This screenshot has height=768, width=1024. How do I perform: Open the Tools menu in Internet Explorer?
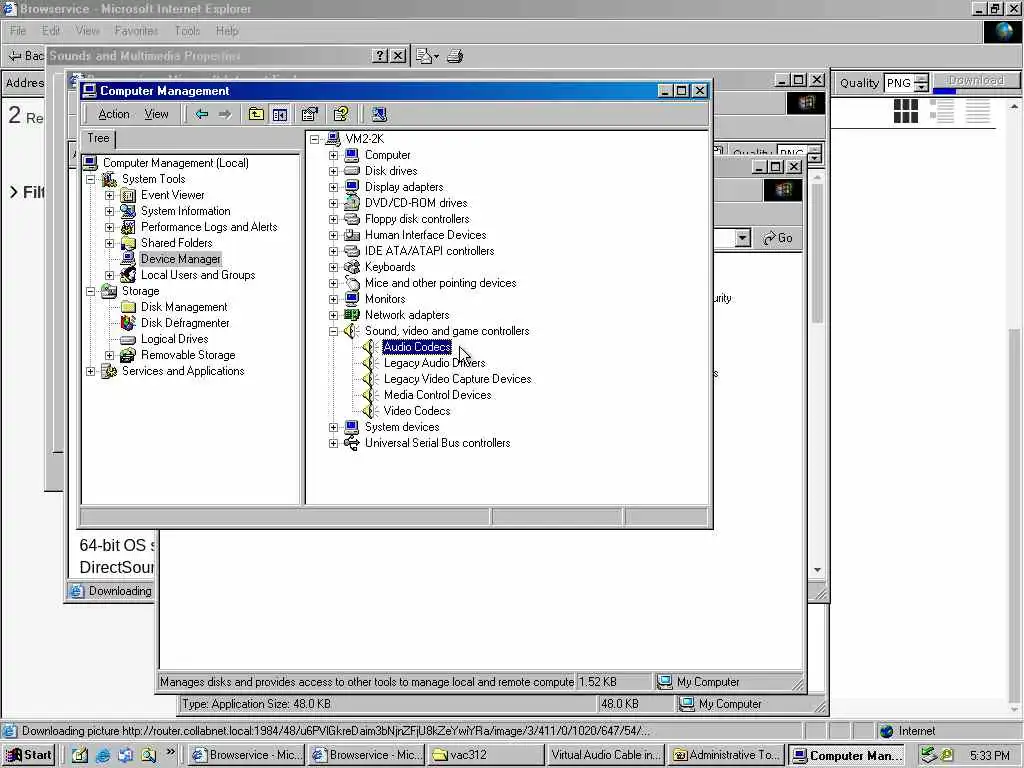click(x=187, y=31)
